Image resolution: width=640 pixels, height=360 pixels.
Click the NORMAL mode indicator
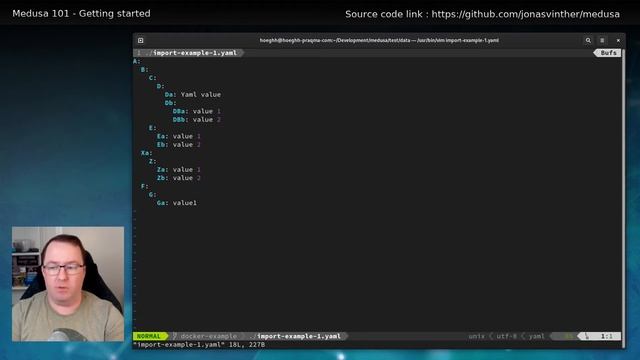(149, 336)
